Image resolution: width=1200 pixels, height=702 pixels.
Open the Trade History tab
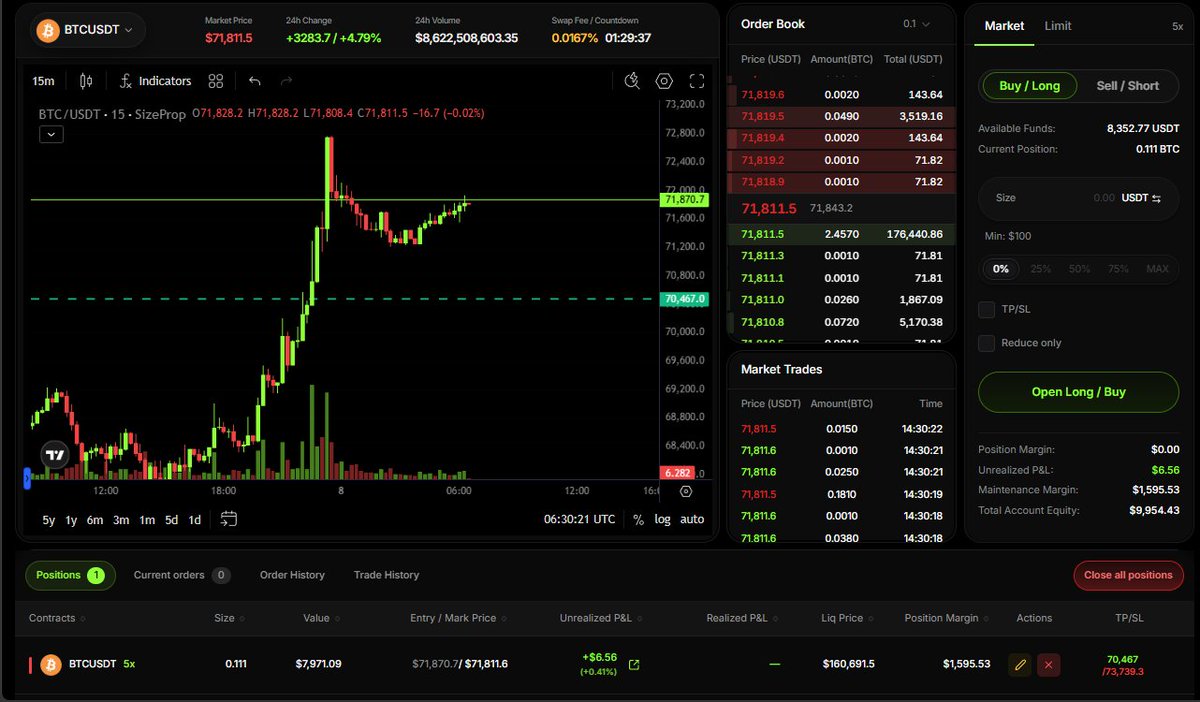pos(386,575)
